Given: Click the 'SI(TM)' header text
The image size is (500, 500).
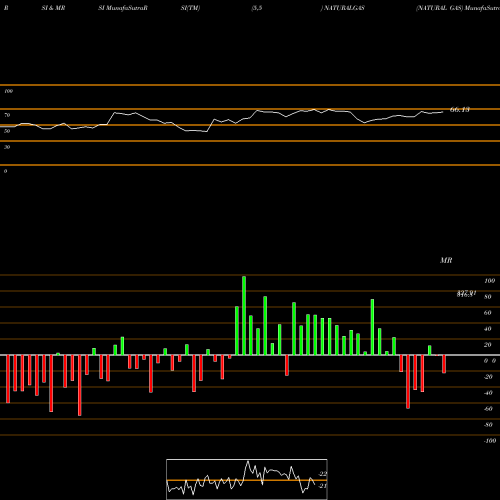Looking at the screenshot, I should tap(190, 8).
